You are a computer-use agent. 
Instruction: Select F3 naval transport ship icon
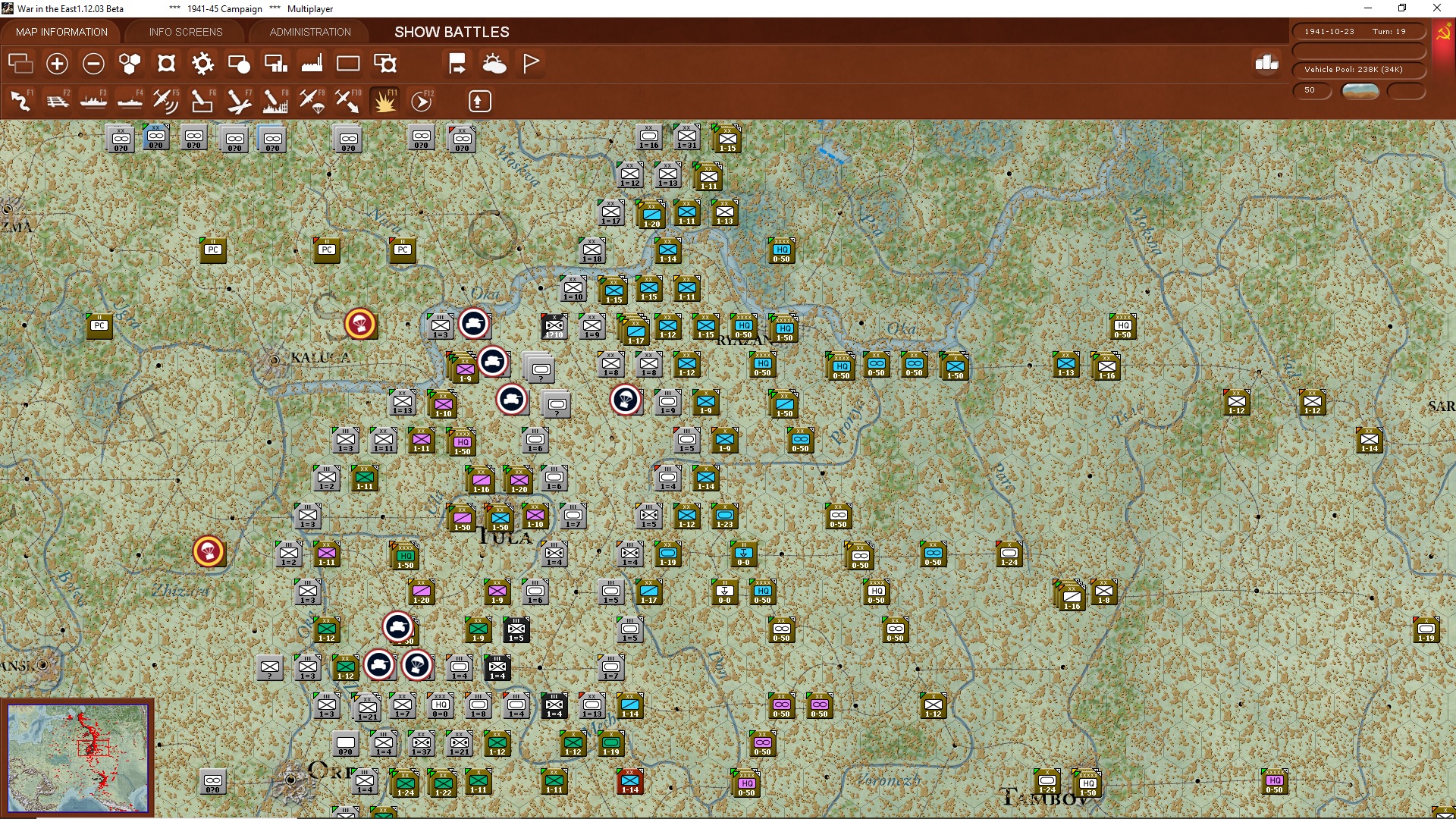(x=93, y=101)
